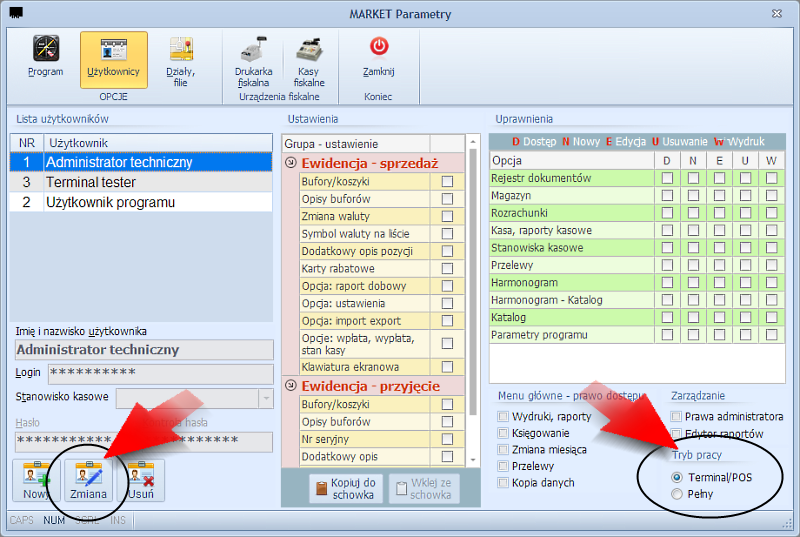The image size is (800, 537).
Task: Select the Użytkownicy toolbar icon
Action: 114,60
